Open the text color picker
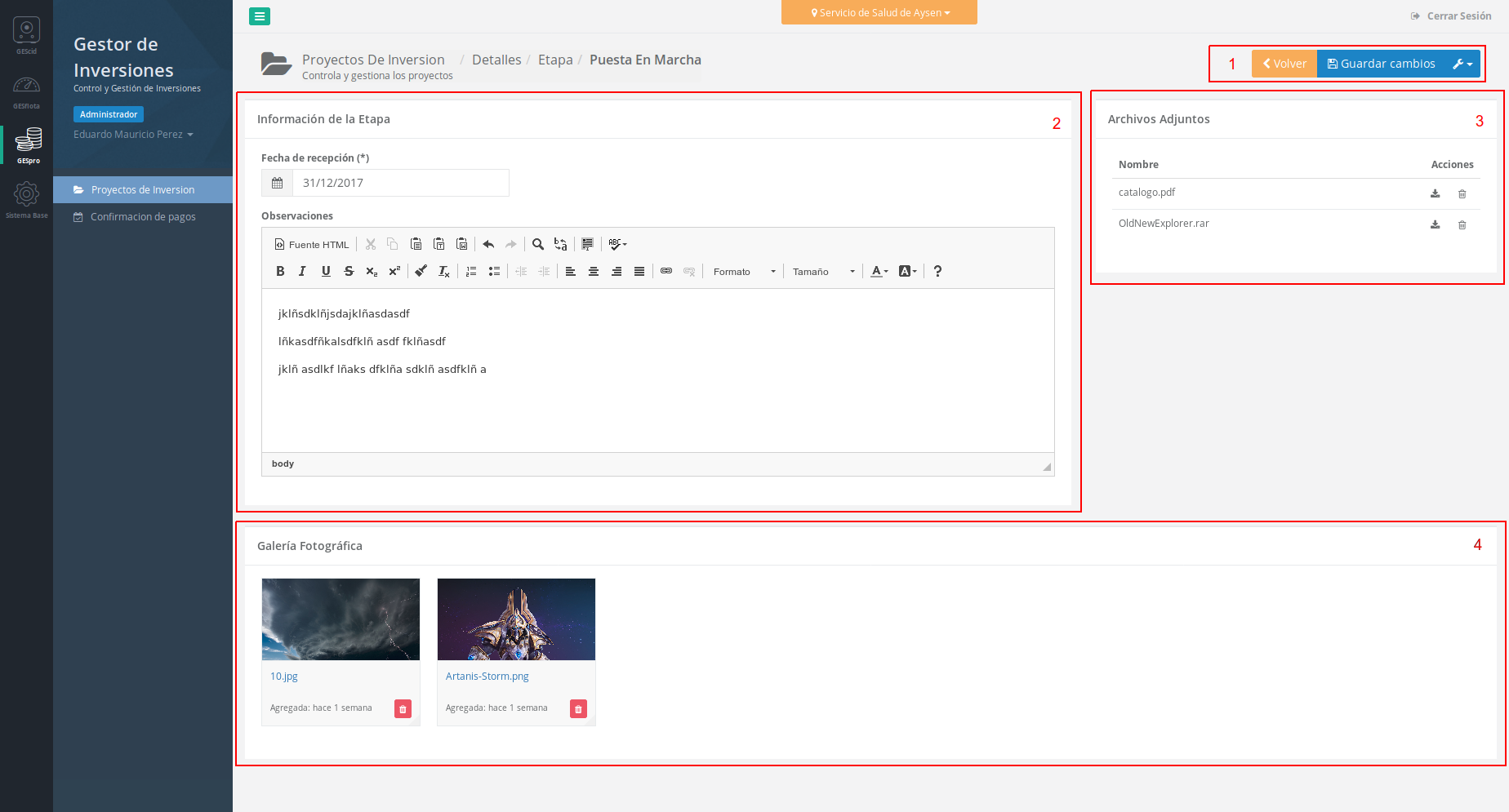 pos(879,272)
